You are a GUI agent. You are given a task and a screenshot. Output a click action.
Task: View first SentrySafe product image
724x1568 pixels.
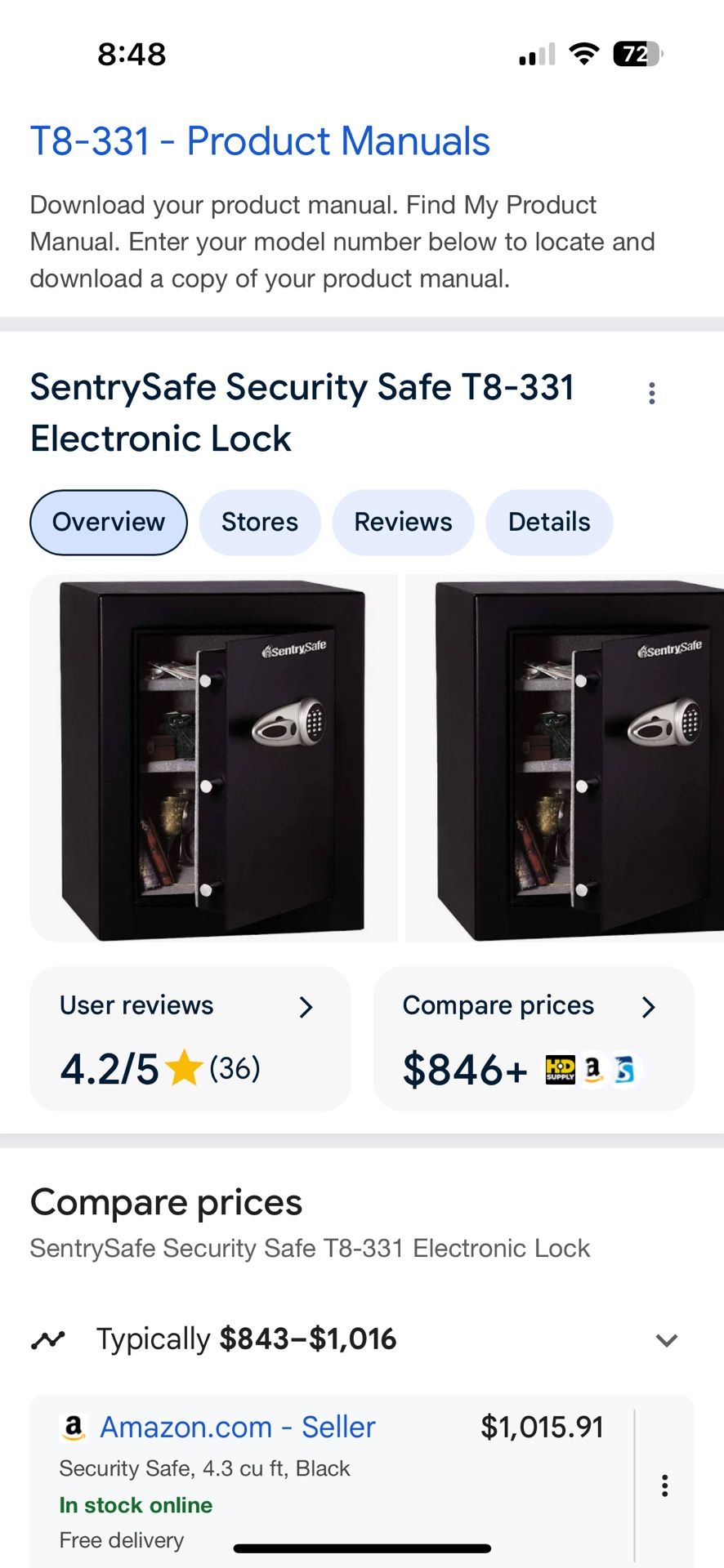tap(213, 758)
